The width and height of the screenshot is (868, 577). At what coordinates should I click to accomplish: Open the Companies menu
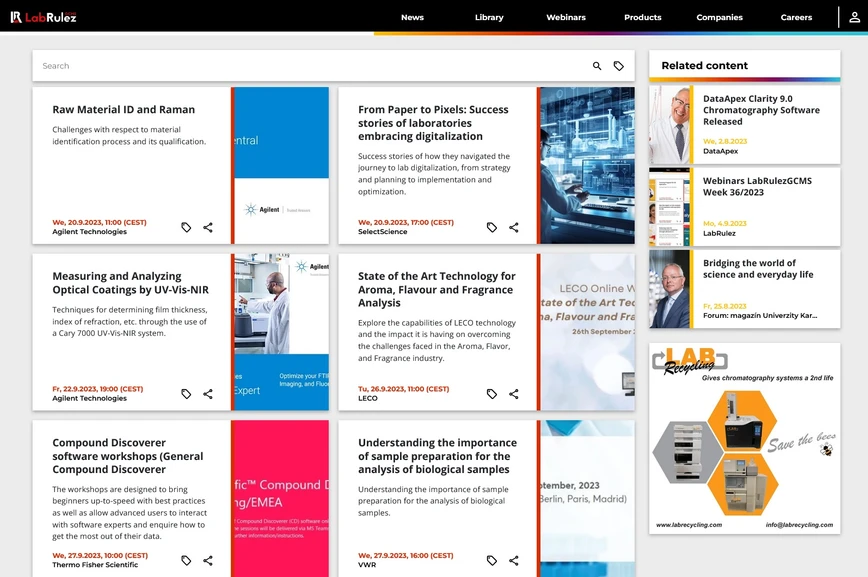coord(720,17)
